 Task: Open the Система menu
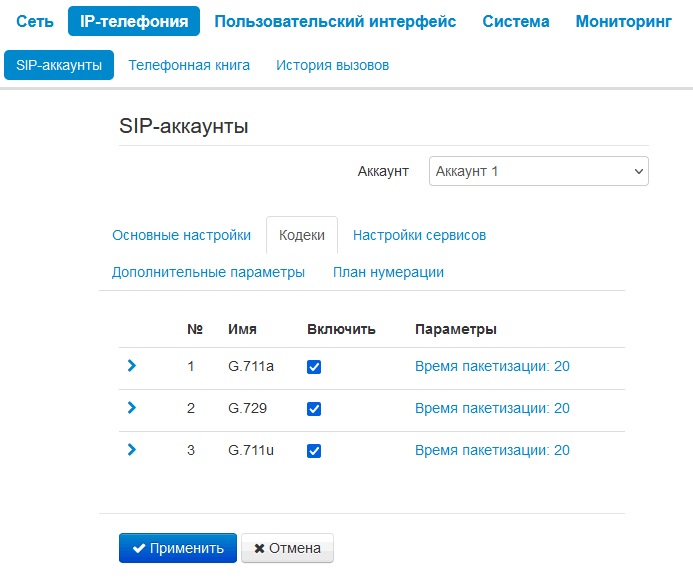515,21
